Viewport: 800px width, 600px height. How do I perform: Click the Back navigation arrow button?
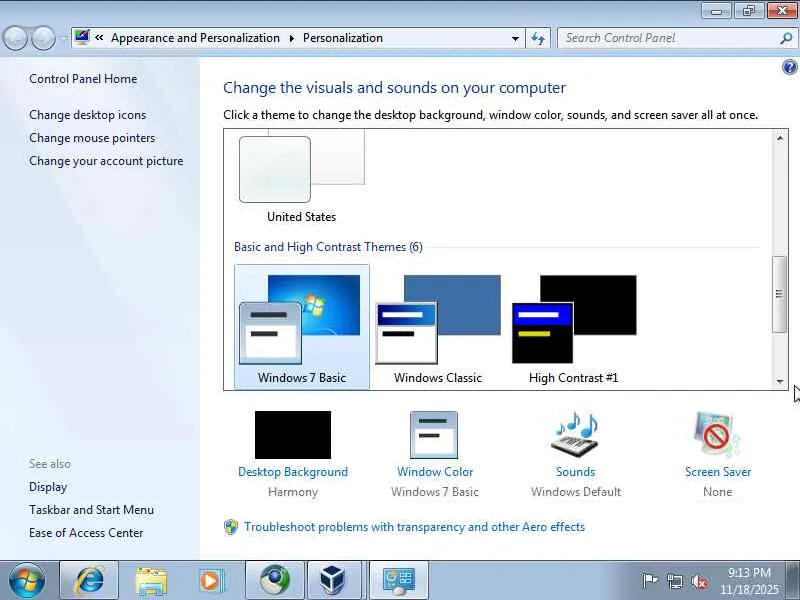click(x=15, y=38)
